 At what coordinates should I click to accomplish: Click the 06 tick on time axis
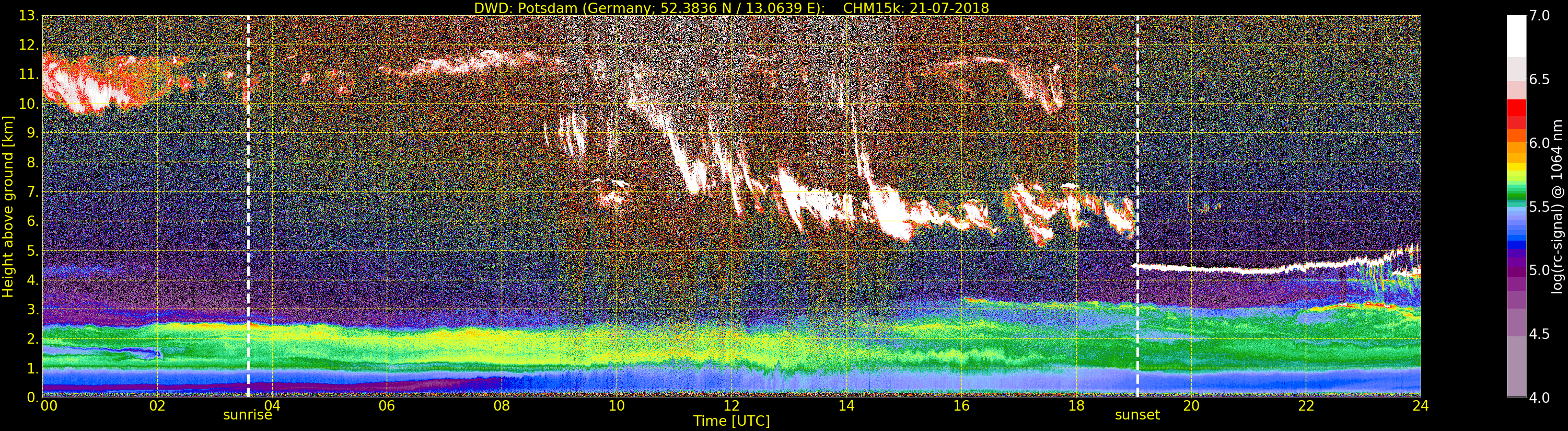pos(387,405)
